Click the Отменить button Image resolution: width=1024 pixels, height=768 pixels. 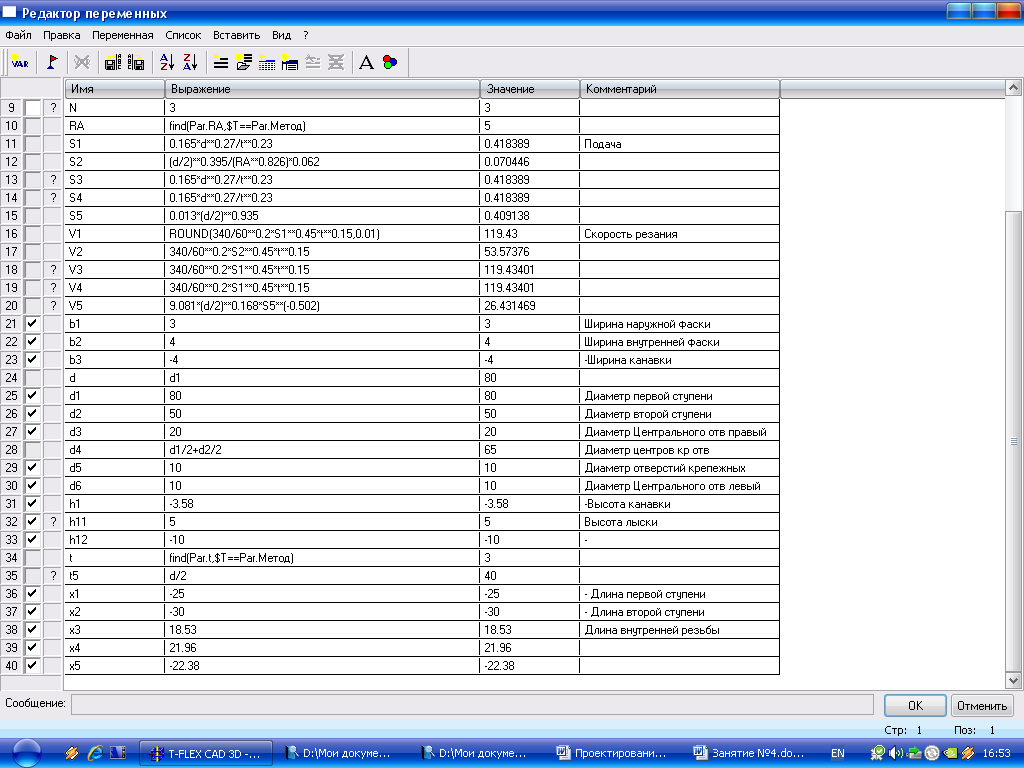coord(982,705)
